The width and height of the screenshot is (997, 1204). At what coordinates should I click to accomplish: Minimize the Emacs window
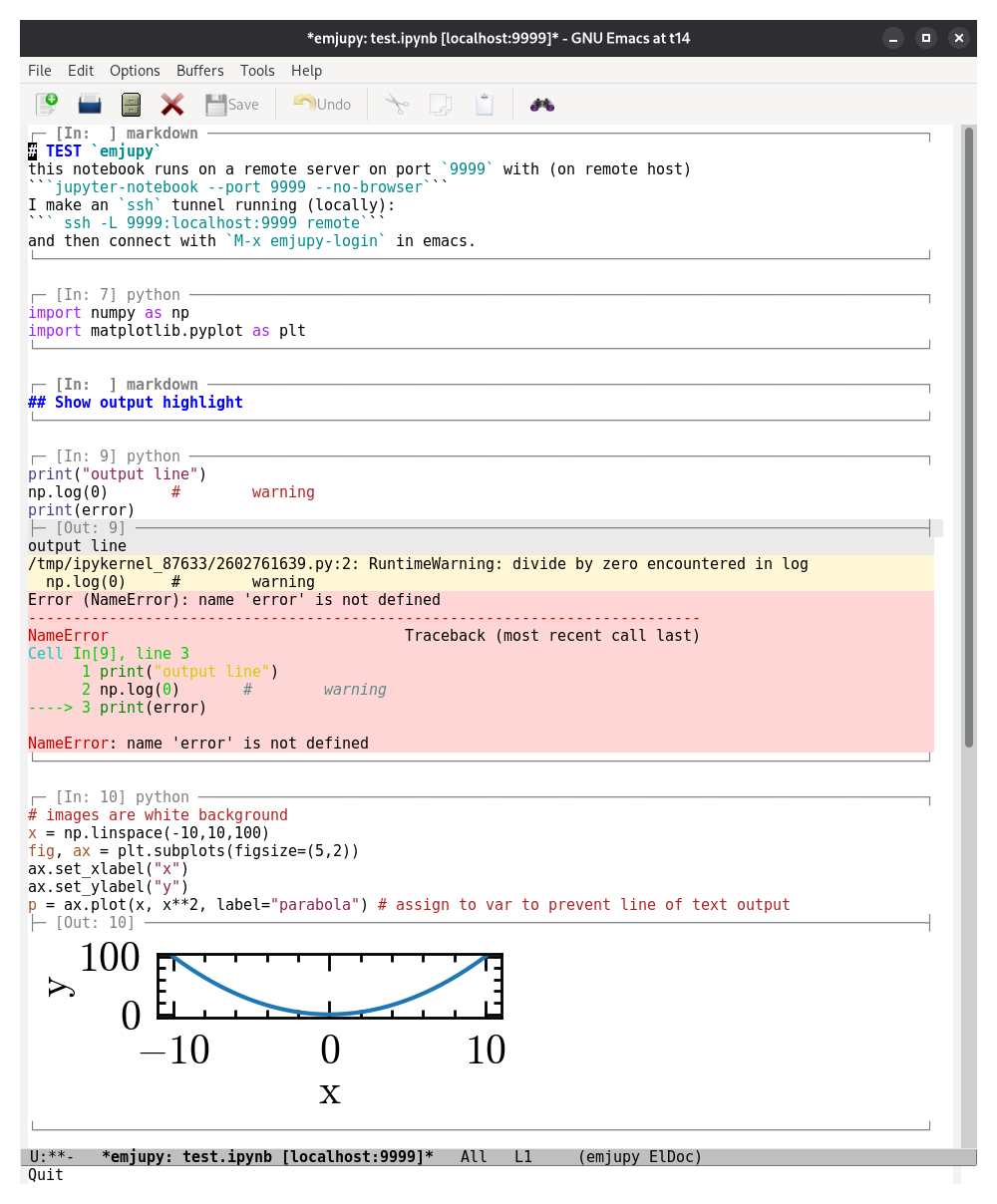tap(893, 38)
